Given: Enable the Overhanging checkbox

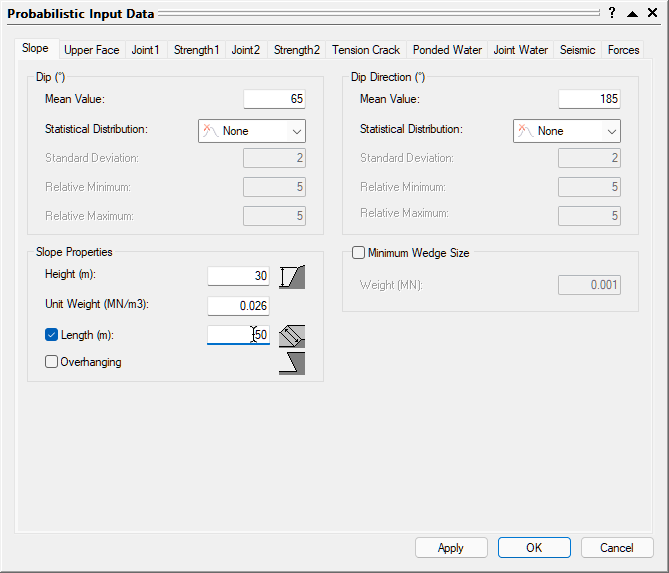Looking at the screenshot, I should pos(52,362).
